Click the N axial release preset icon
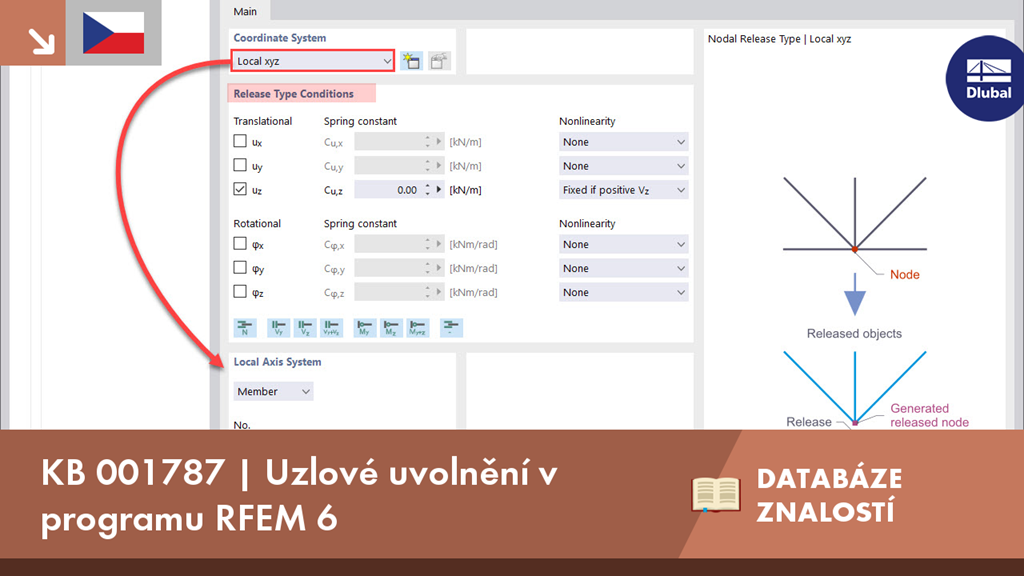The image size is (1024, 576). click(x=245, y=327)
